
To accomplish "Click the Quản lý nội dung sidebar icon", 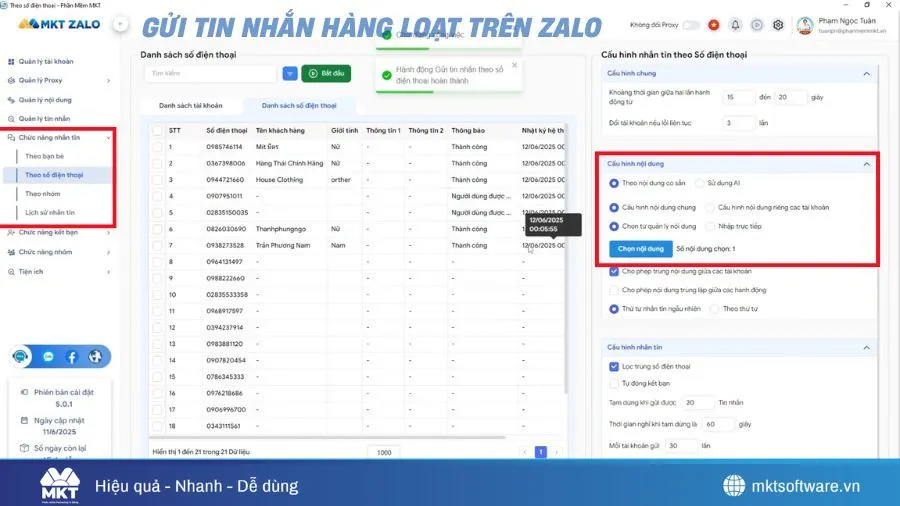I will [11, 100].
